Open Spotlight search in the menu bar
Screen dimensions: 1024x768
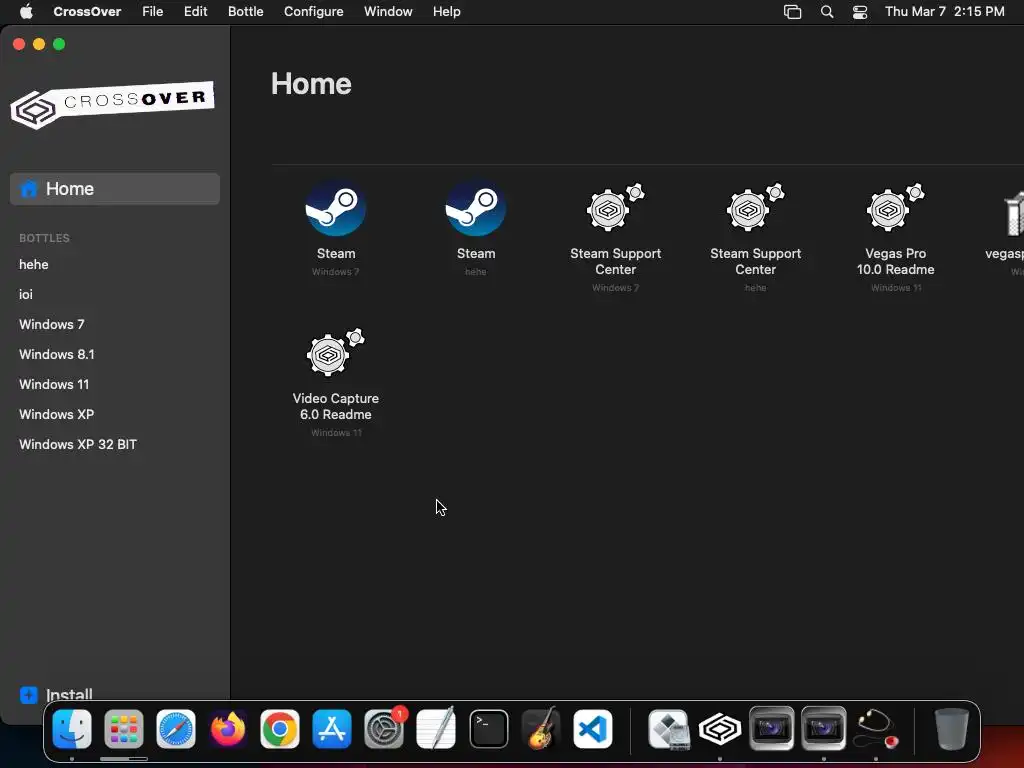pyautogui.click(x=827, y=12)
